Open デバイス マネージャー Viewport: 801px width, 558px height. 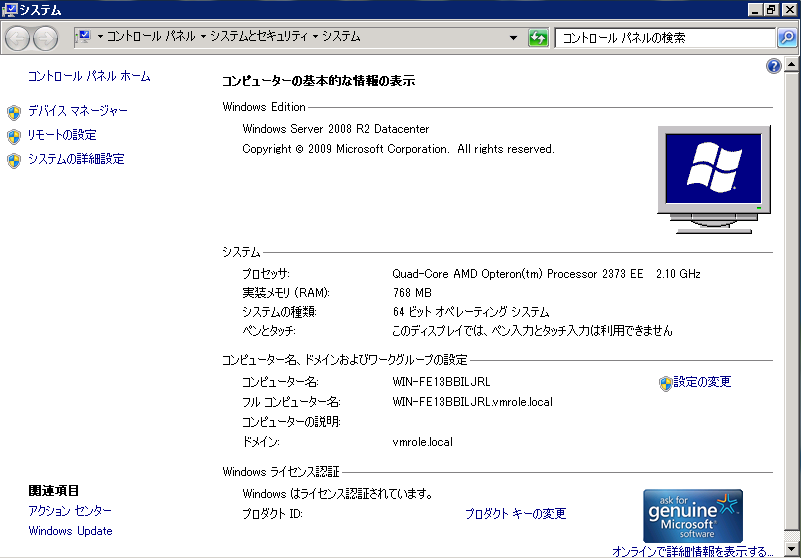[78, 111]
